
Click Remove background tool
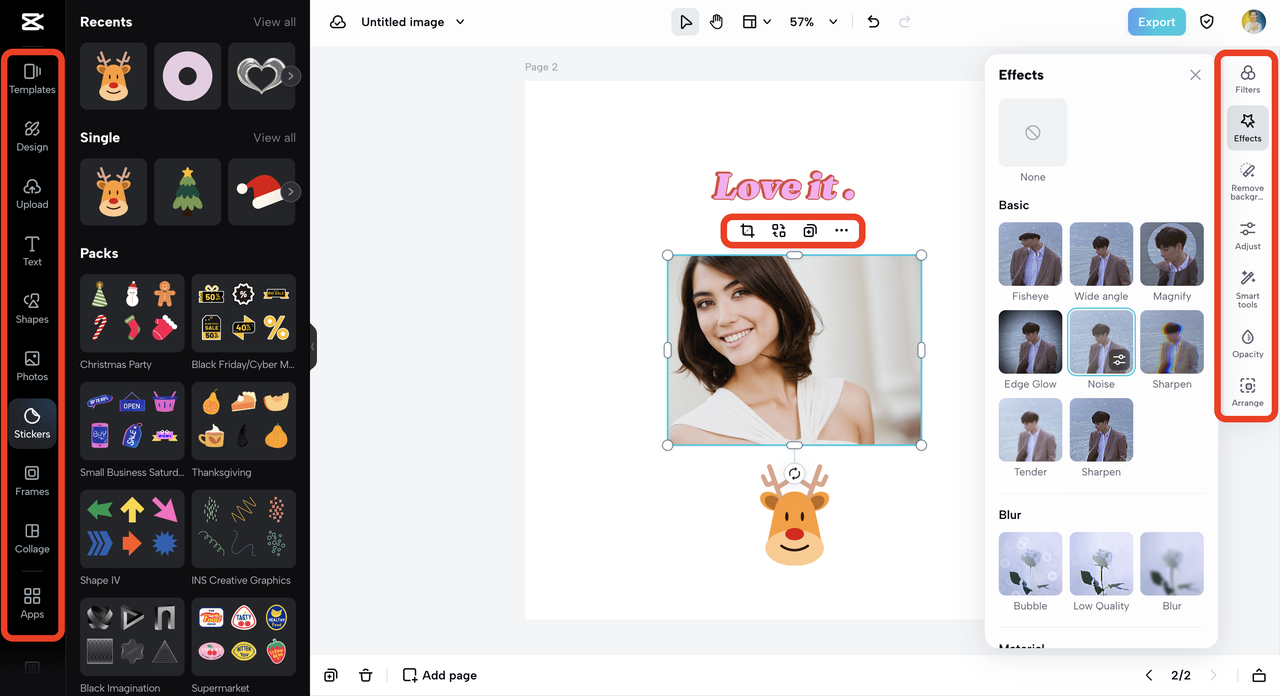click(1247, 181)
